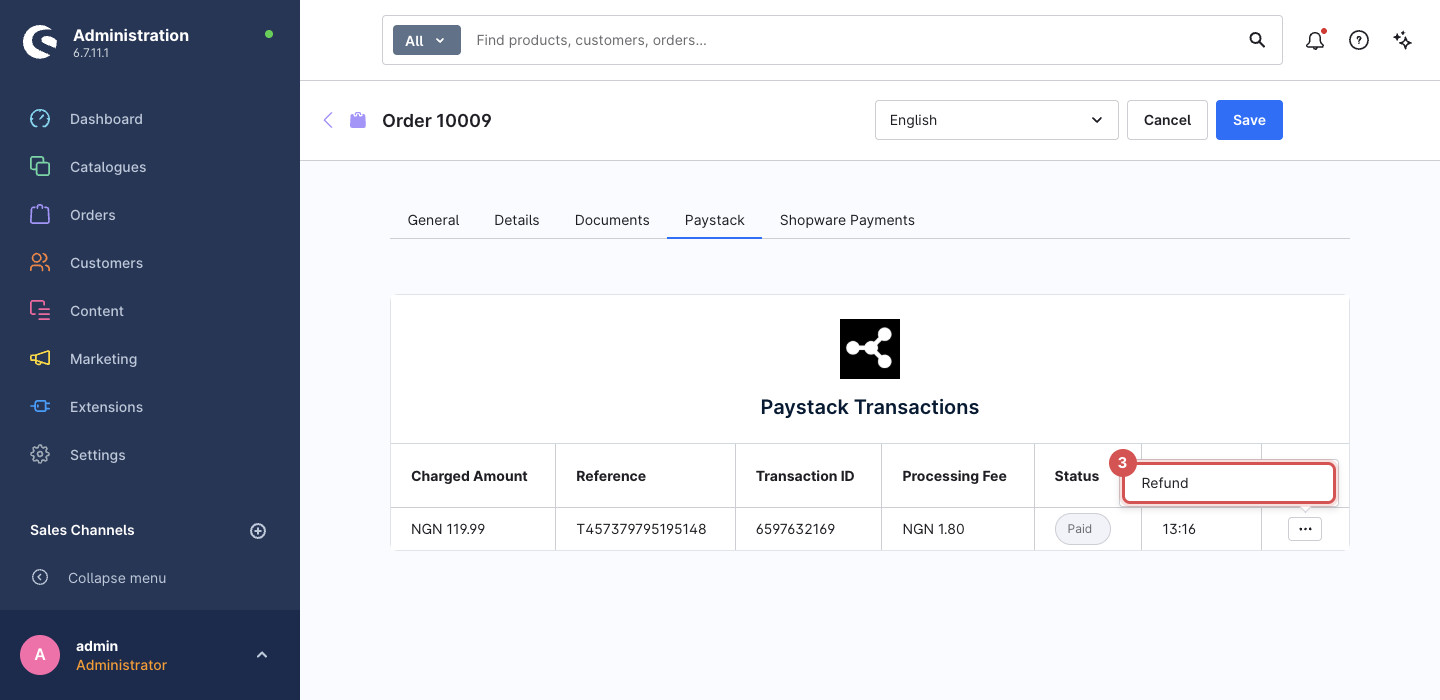
Task: Select the Paystack tab
Action: click(715, 220)
